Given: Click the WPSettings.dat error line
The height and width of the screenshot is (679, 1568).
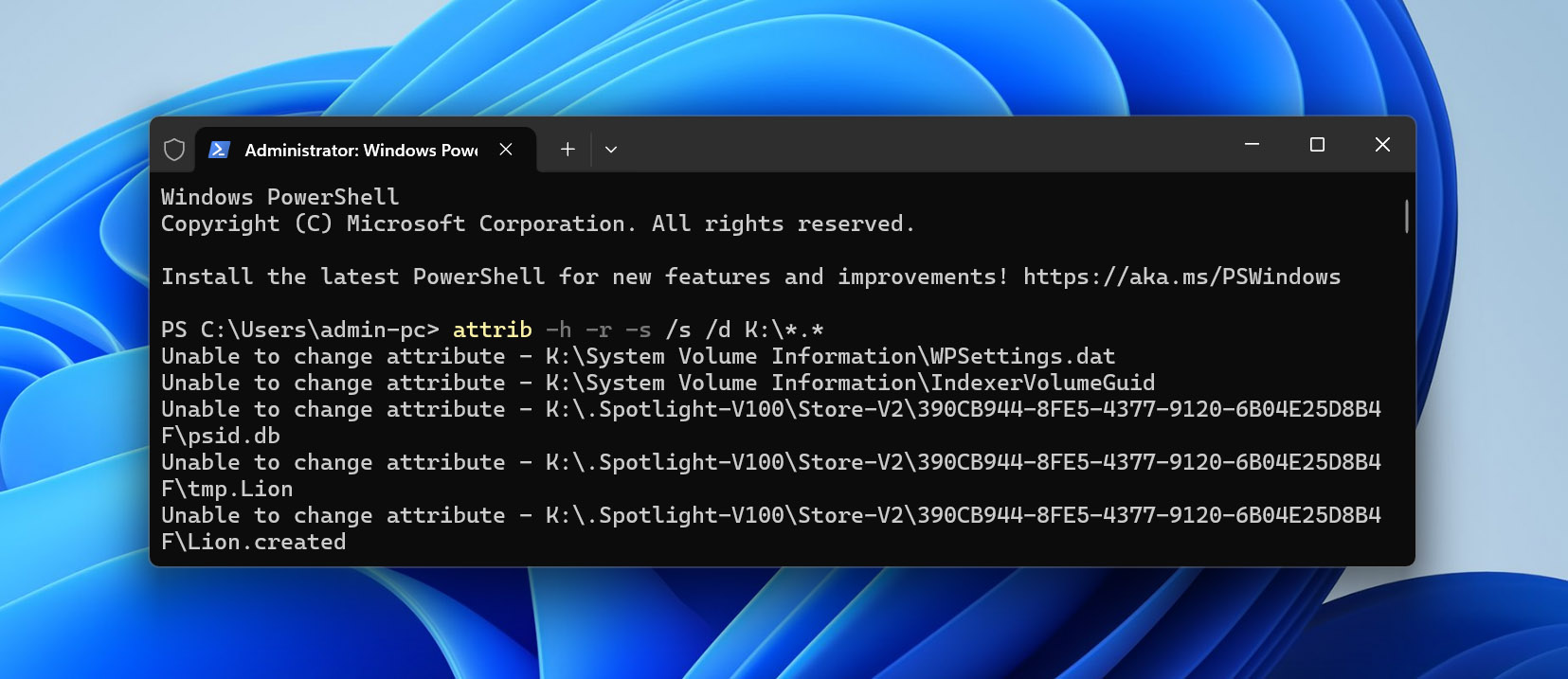Looking at the screenshot, I should point(638,356).
